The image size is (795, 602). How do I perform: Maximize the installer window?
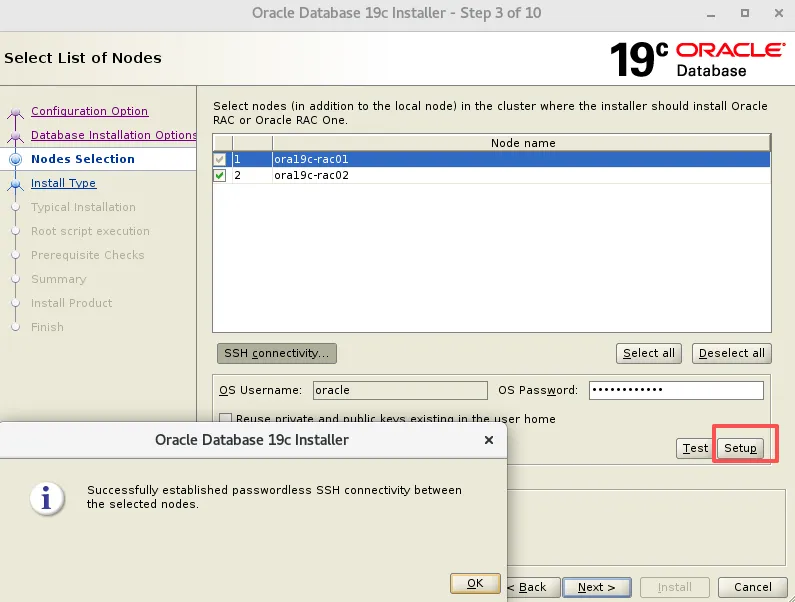(x=744, y=13)
